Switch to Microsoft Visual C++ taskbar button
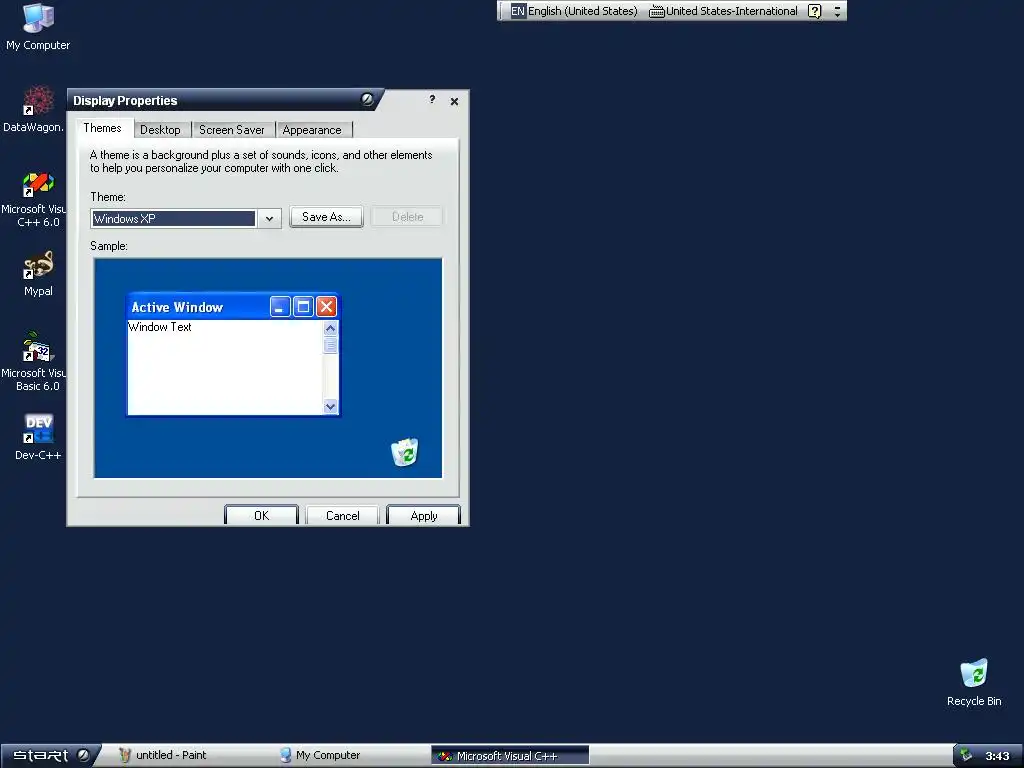Viewport: 1024px width, 768px height. click(x=510, y=756)
